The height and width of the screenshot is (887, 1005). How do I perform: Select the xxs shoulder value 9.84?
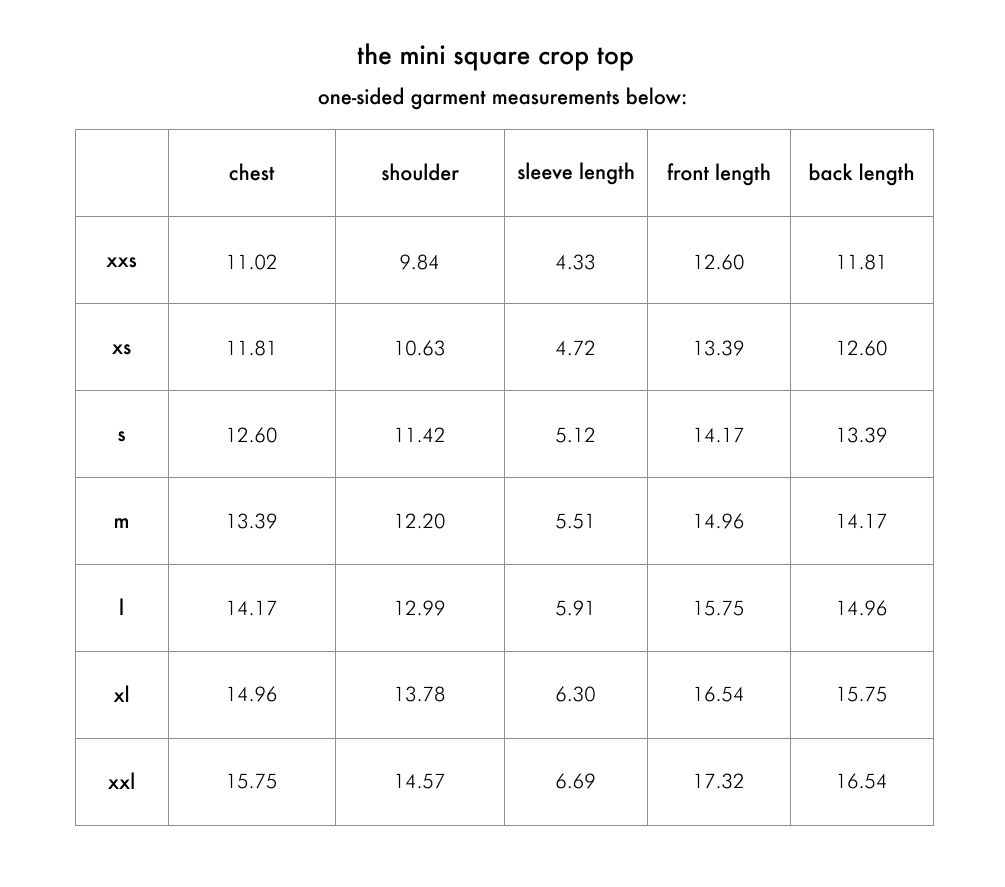pyautogui.click(x=419, y=262)
